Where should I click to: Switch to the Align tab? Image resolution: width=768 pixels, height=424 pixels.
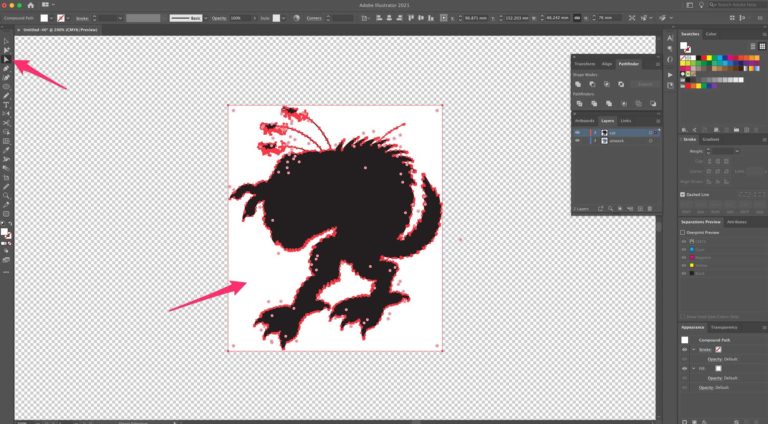point(607,64)
